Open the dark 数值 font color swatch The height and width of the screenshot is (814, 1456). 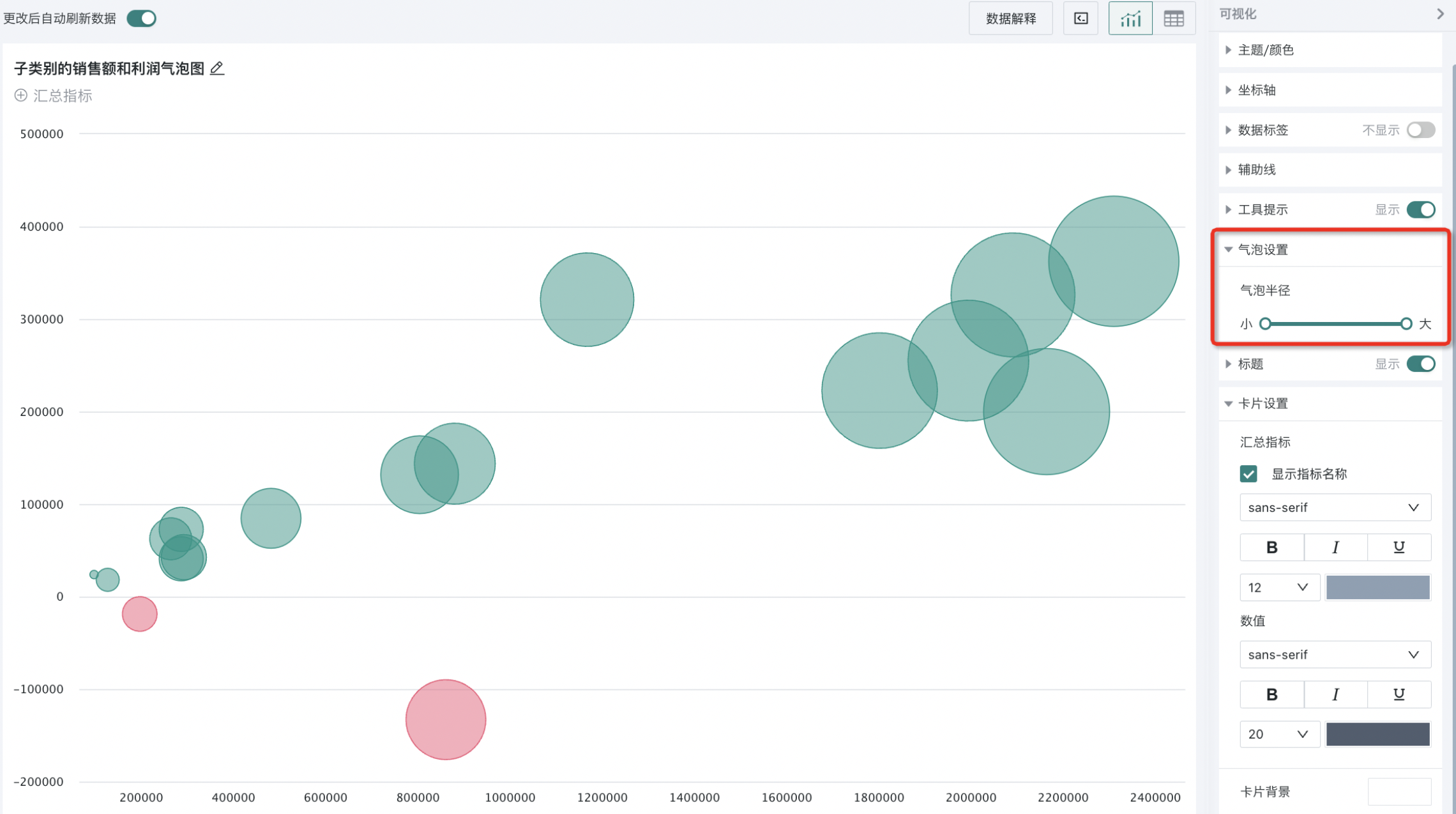(1377, 735)
